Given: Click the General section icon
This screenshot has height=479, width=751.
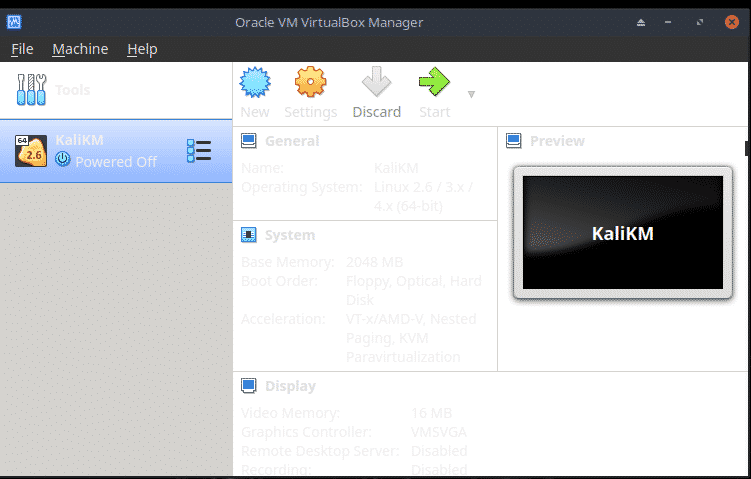Looking at the screenshot, I should 249,141.
